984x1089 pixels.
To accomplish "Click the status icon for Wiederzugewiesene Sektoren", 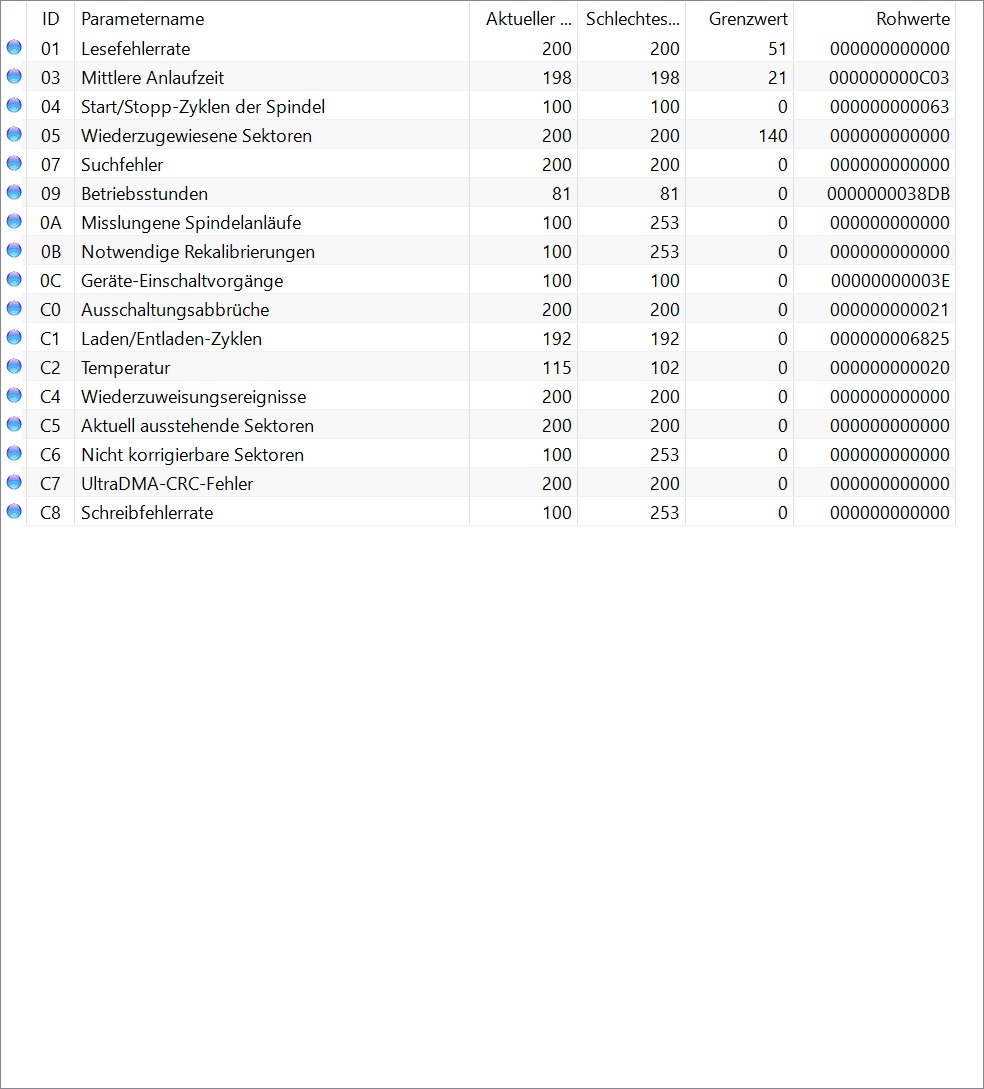I will 14,135.
